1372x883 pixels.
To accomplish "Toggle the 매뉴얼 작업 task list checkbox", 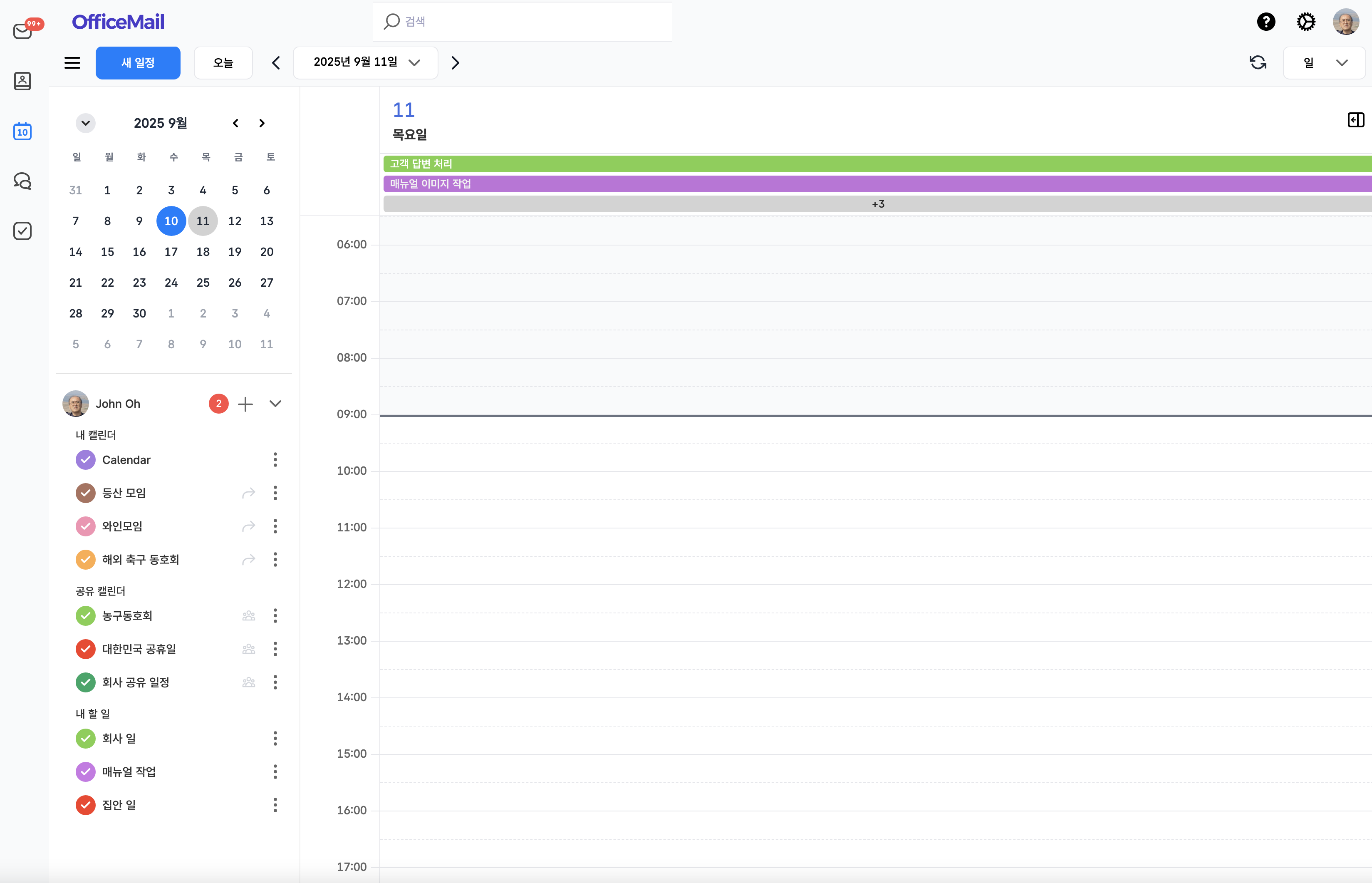I will click(x=85, y=772).
